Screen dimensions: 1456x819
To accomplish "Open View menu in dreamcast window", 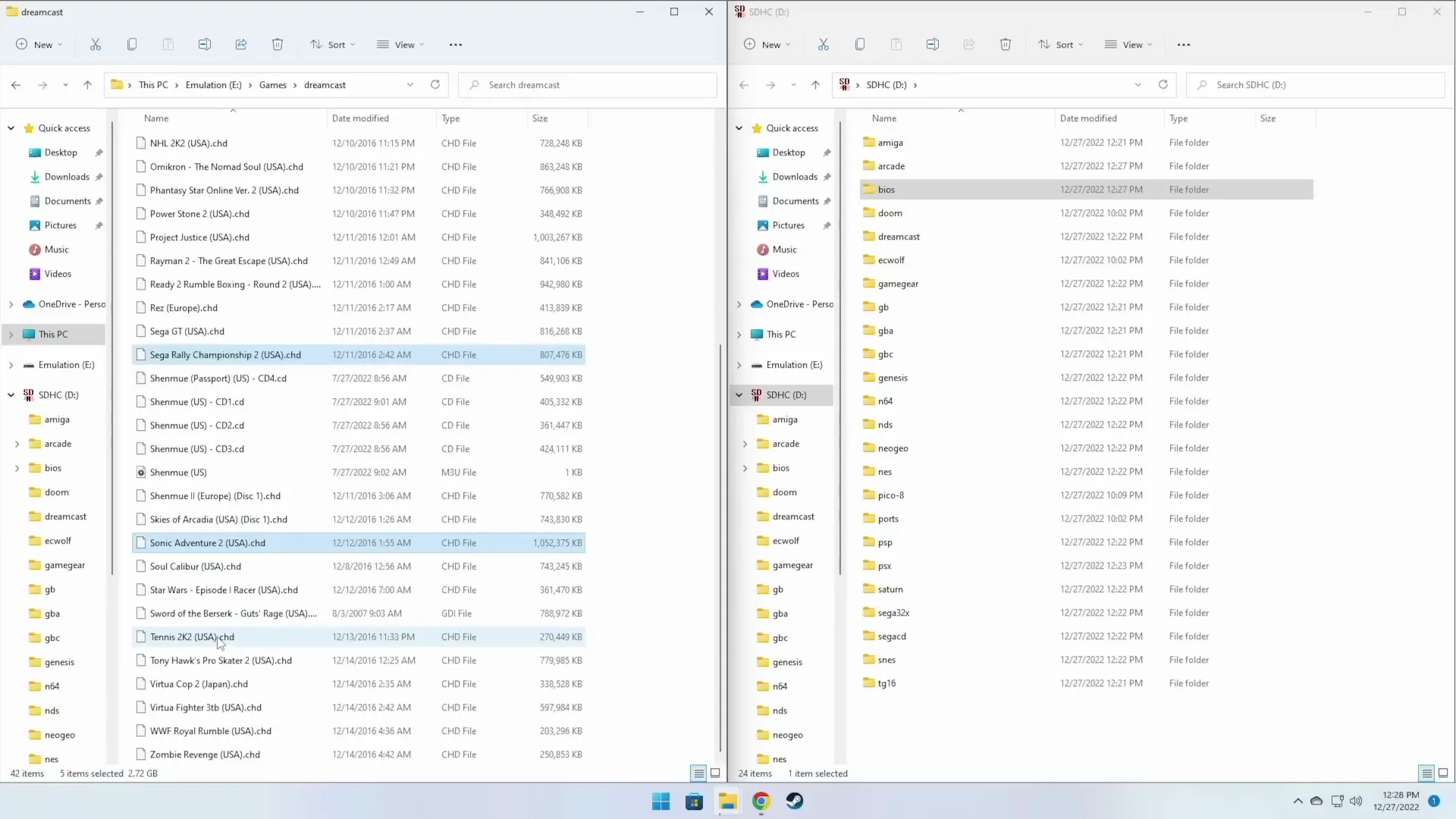I will coord(400,45).
